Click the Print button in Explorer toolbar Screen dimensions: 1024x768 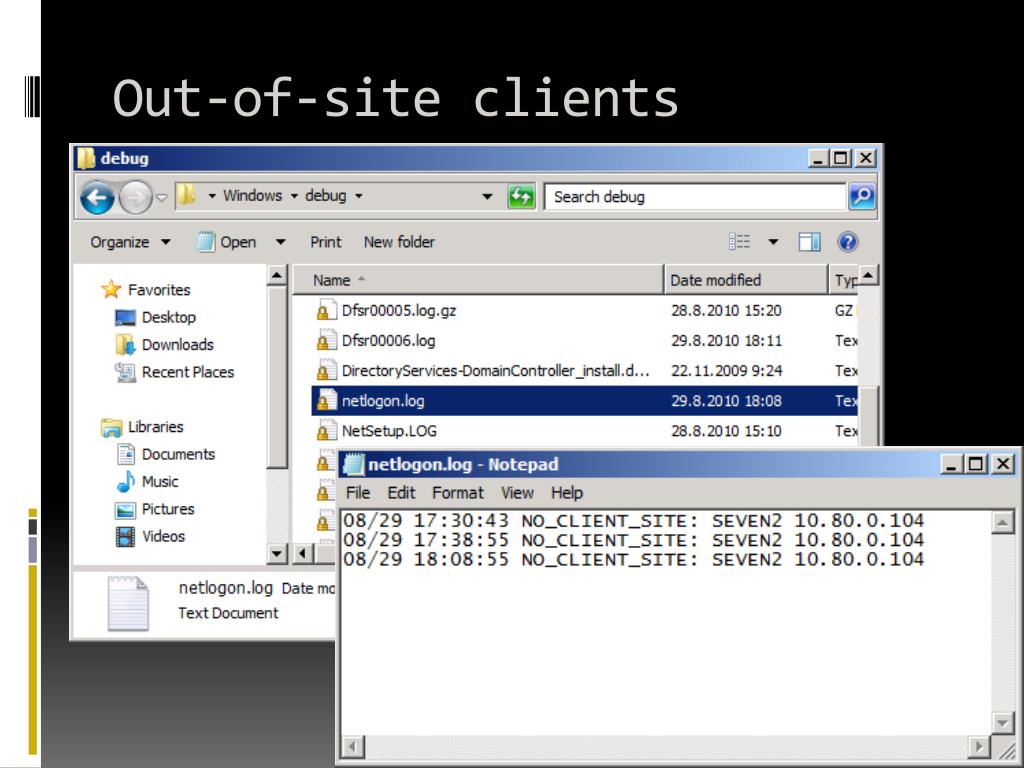[326, 242]
